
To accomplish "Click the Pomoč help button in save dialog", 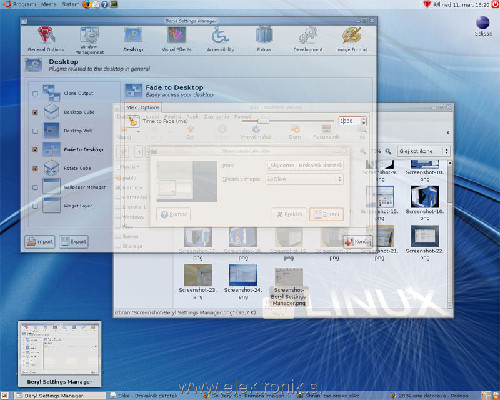I will coord(174,214).
